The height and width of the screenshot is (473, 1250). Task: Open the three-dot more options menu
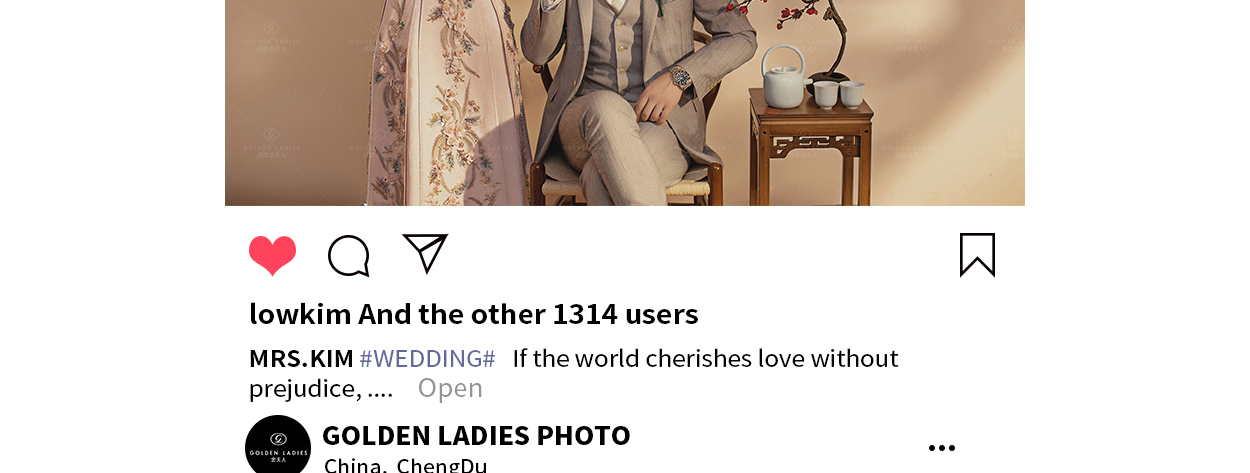(942, 448)
